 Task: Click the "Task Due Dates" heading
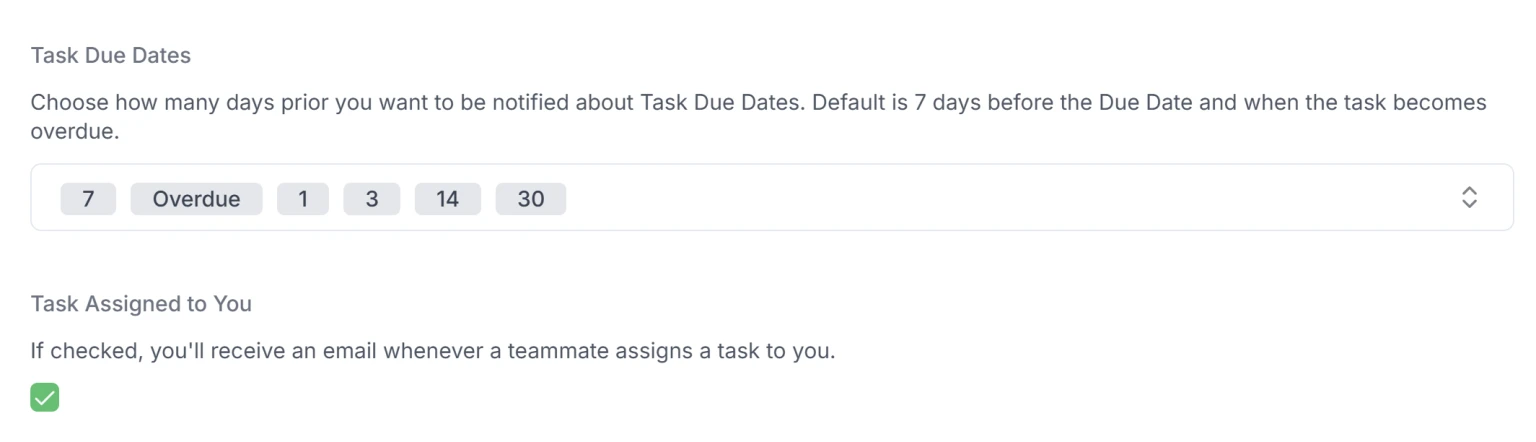[111, 56]
